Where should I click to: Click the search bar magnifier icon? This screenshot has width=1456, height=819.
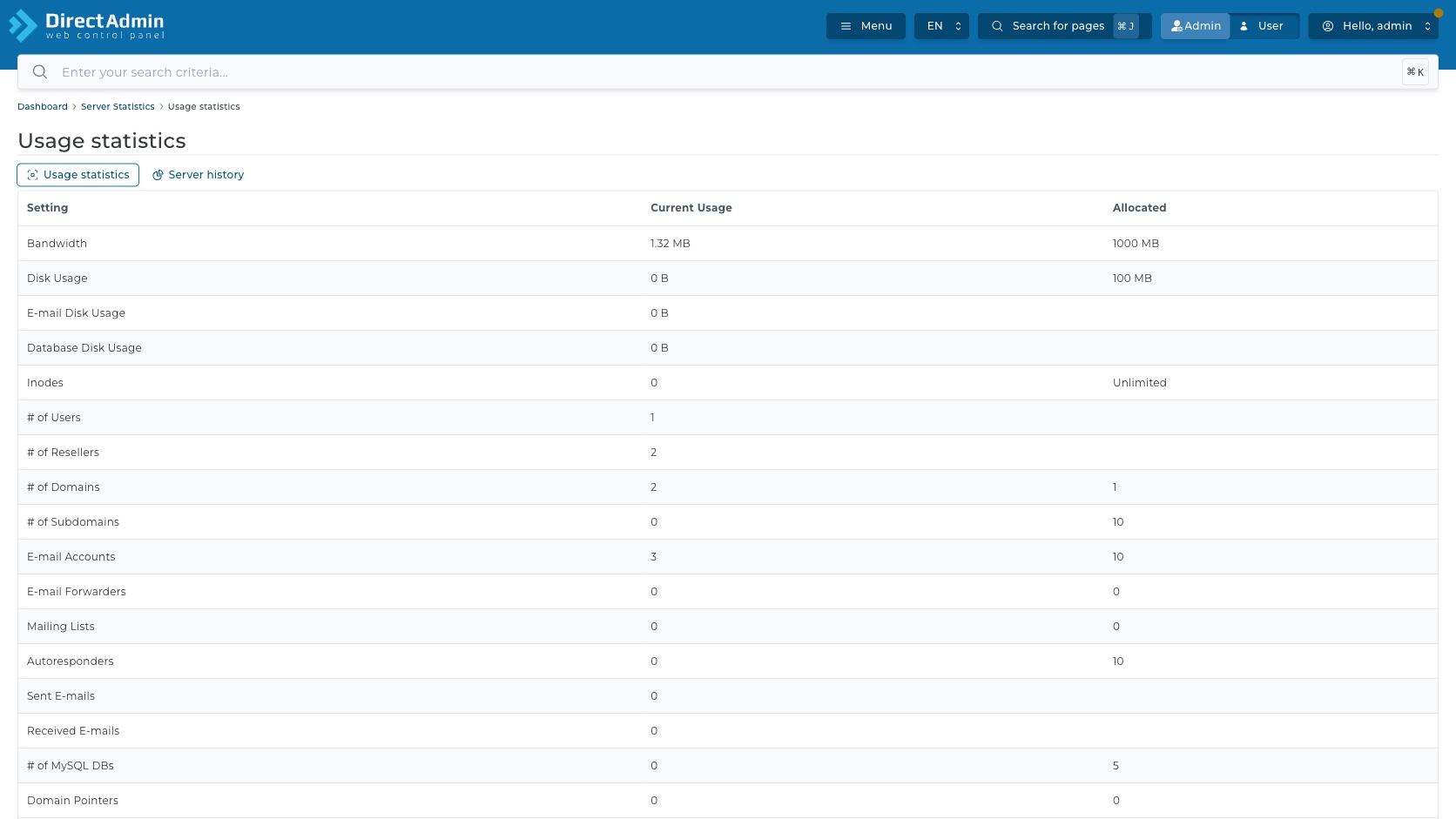(40, 72)
